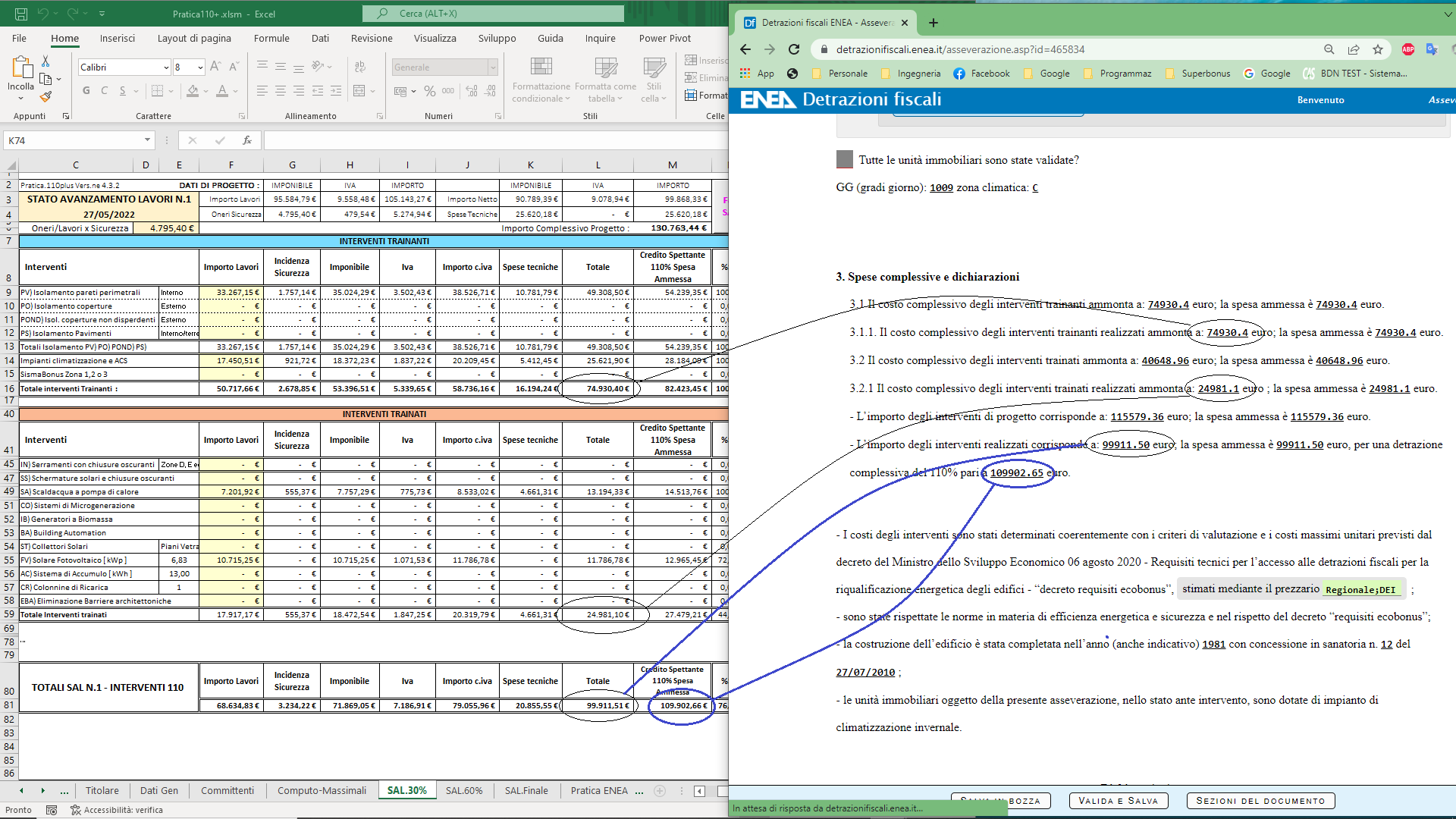
Task: Click Chrome back navigation arrow
Action: pos(745,49)
